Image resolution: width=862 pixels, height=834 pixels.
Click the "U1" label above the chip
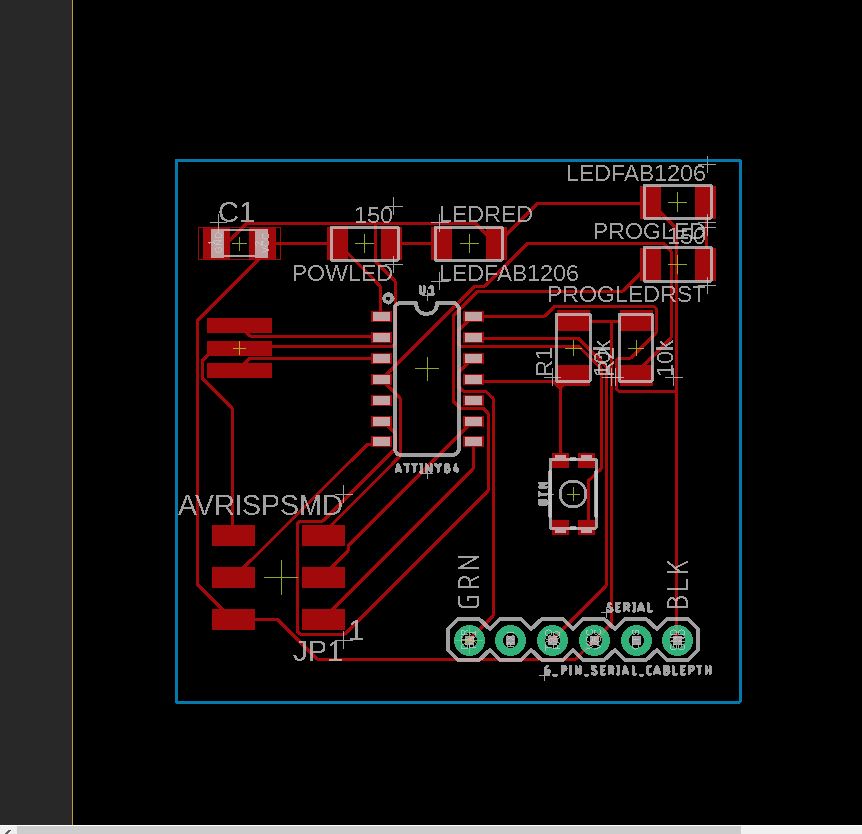427,290
